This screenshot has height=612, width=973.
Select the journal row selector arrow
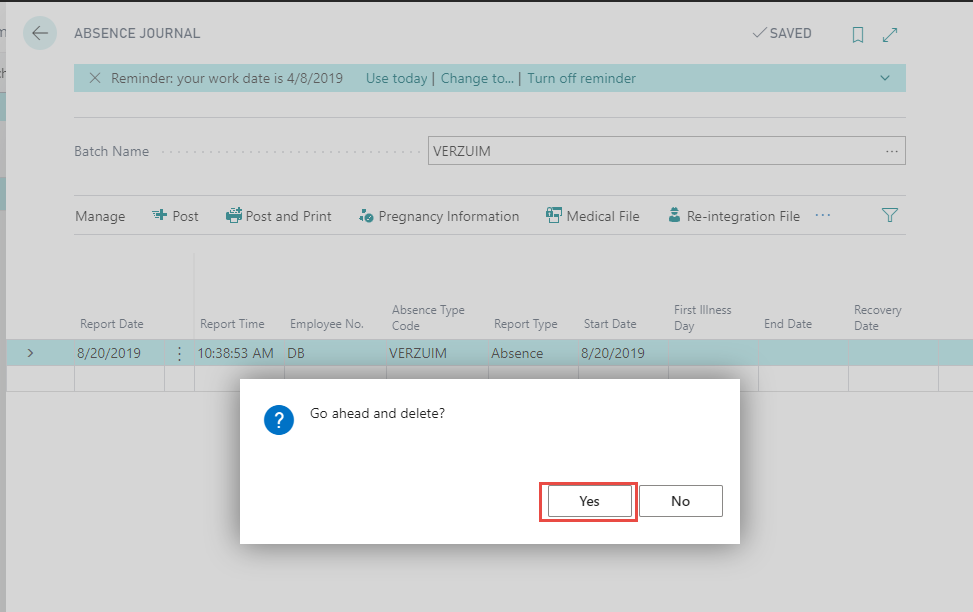coord(30,352)
